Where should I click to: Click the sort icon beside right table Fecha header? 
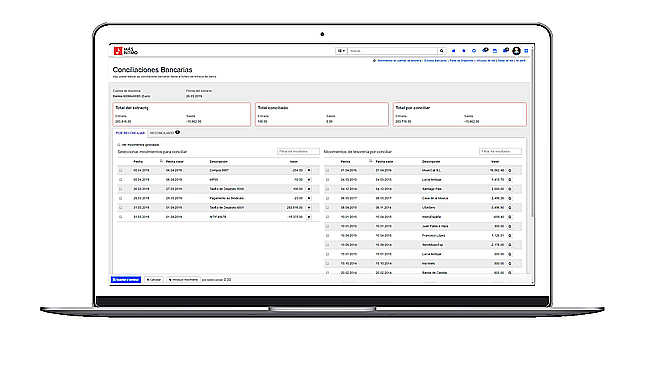tap(371, 161)
